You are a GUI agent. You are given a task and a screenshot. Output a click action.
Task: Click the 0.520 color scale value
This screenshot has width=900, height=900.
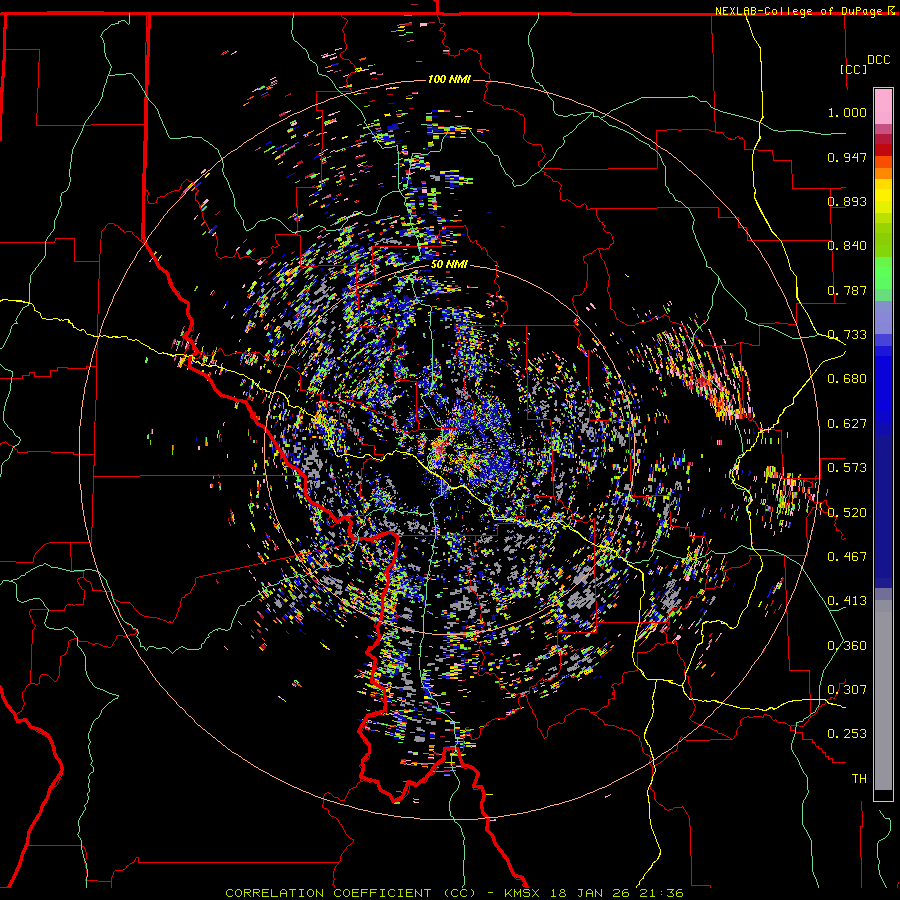[847, 513]
